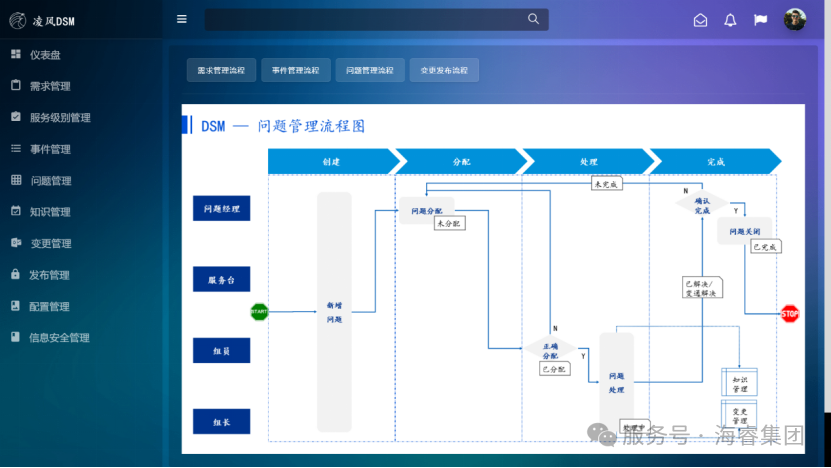831x468 pixels.
Task: Click the 问题管理 grid icon
Action: coord(16,180)
